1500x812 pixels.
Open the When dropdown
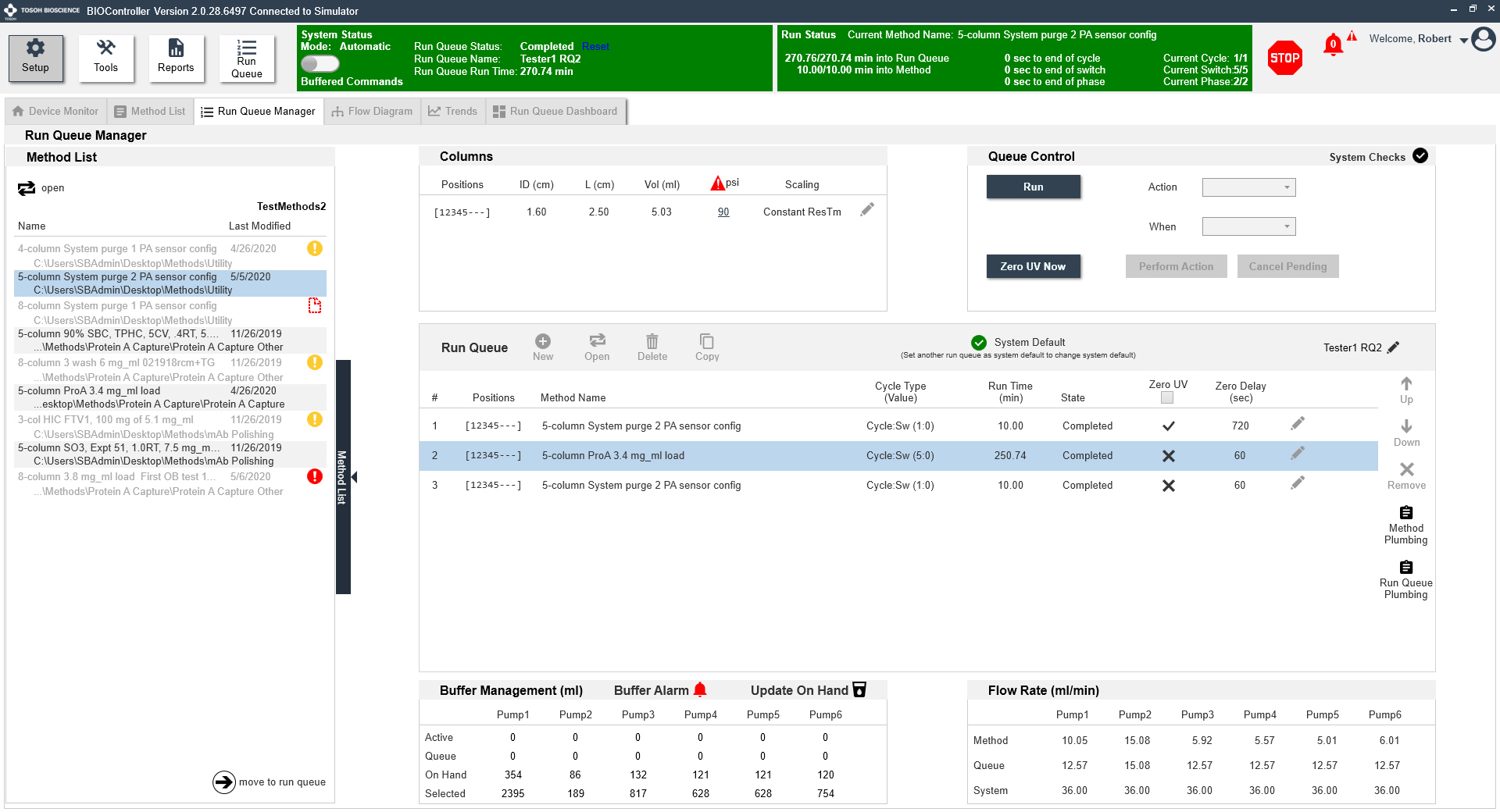(x=1248, y=226)
